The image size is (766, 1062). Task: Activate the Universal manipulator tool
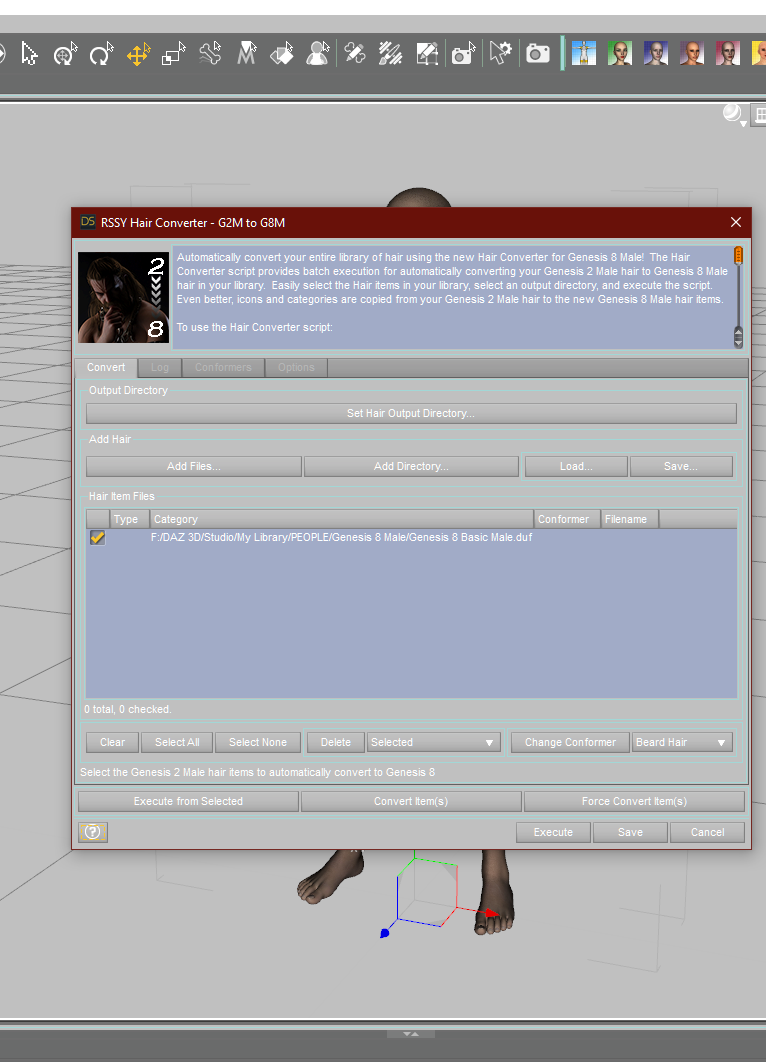65,54
